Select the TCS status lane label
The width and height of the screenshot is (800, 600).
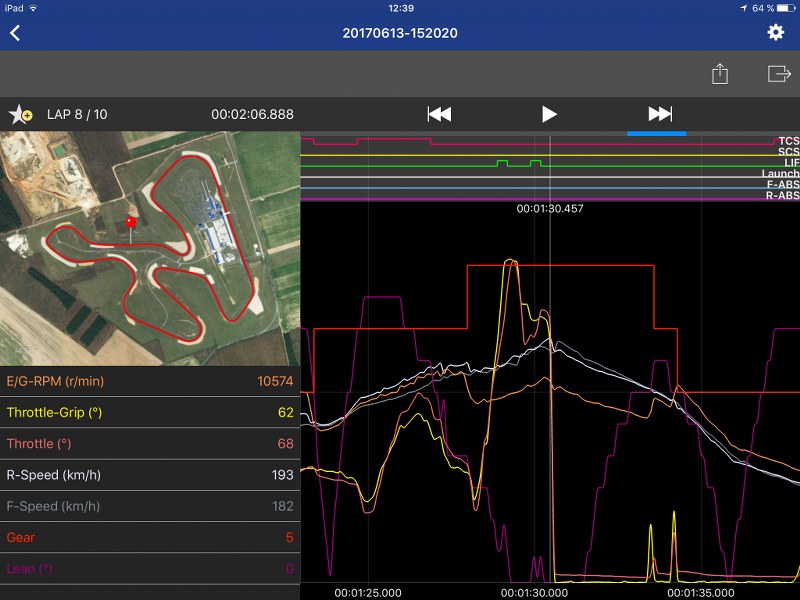[x=789, y=141]
